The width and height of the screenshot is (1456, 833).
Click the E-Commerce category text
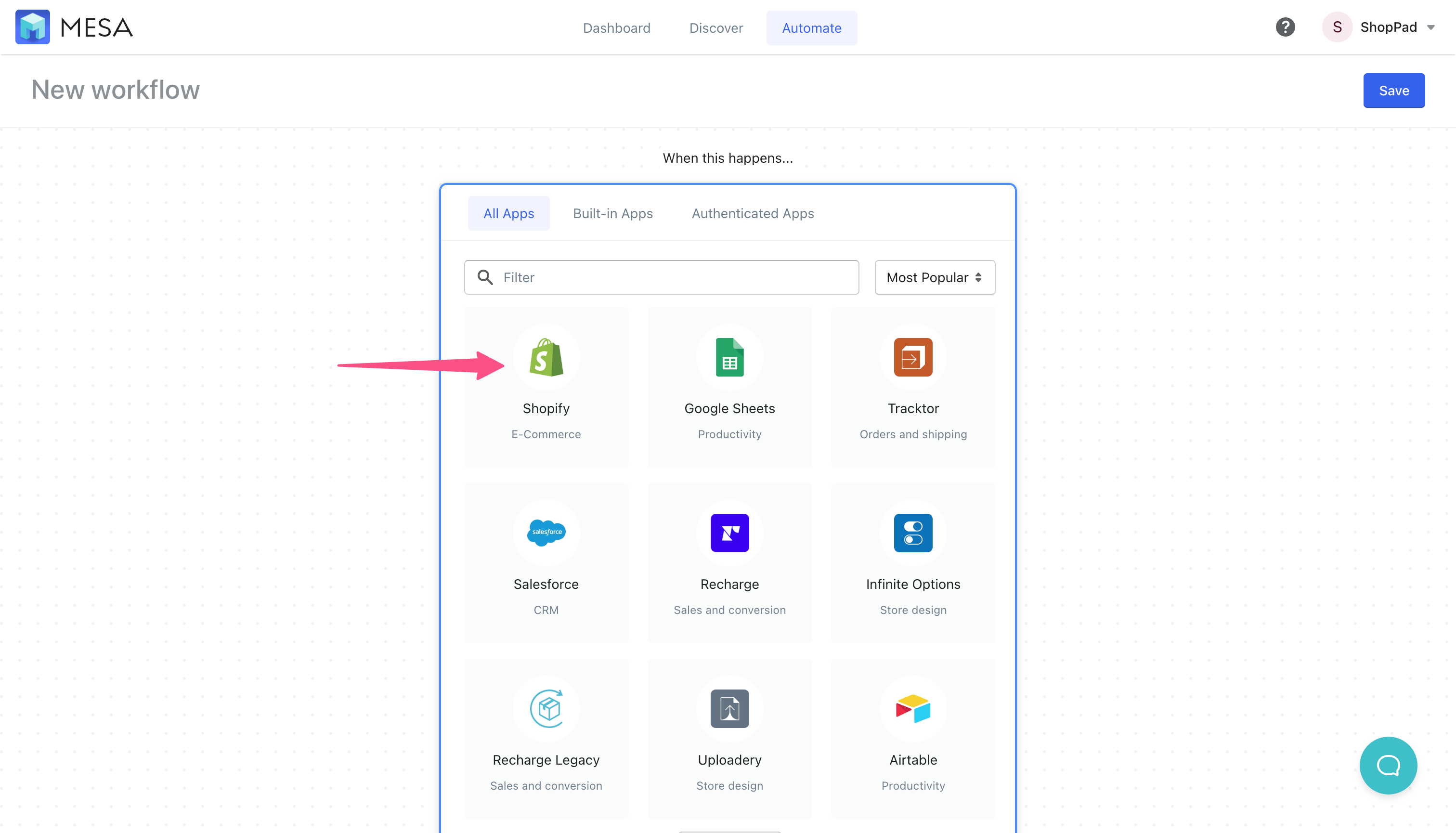pyautogui.click(x=546, y=434)
